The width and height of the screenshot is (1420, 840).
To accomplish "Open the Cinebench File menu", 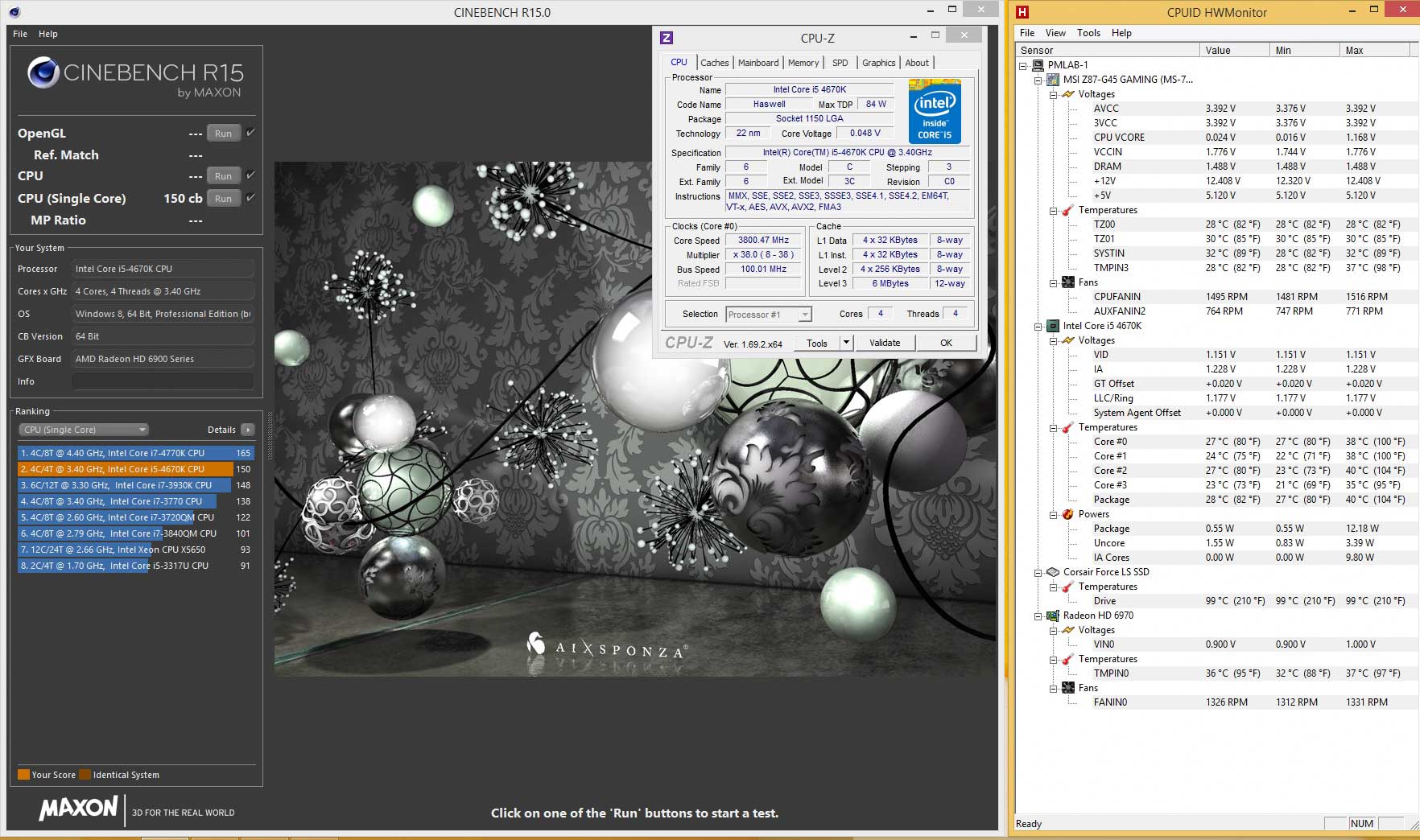I will click(x=20, y=34).
